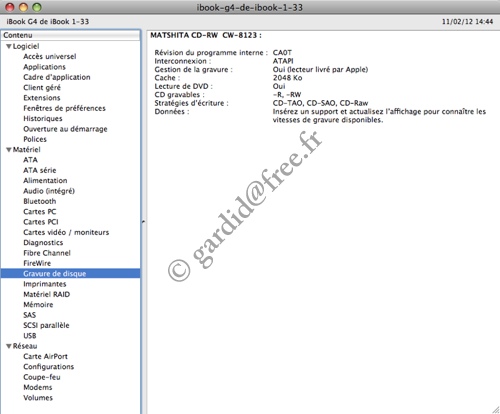
Task: Select Extensions under Logiciel
Action: point(42,98)
